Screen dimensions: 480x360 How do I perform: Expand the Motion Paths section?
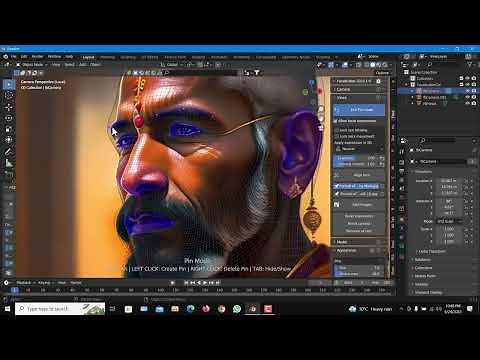[x=425, y=276]
